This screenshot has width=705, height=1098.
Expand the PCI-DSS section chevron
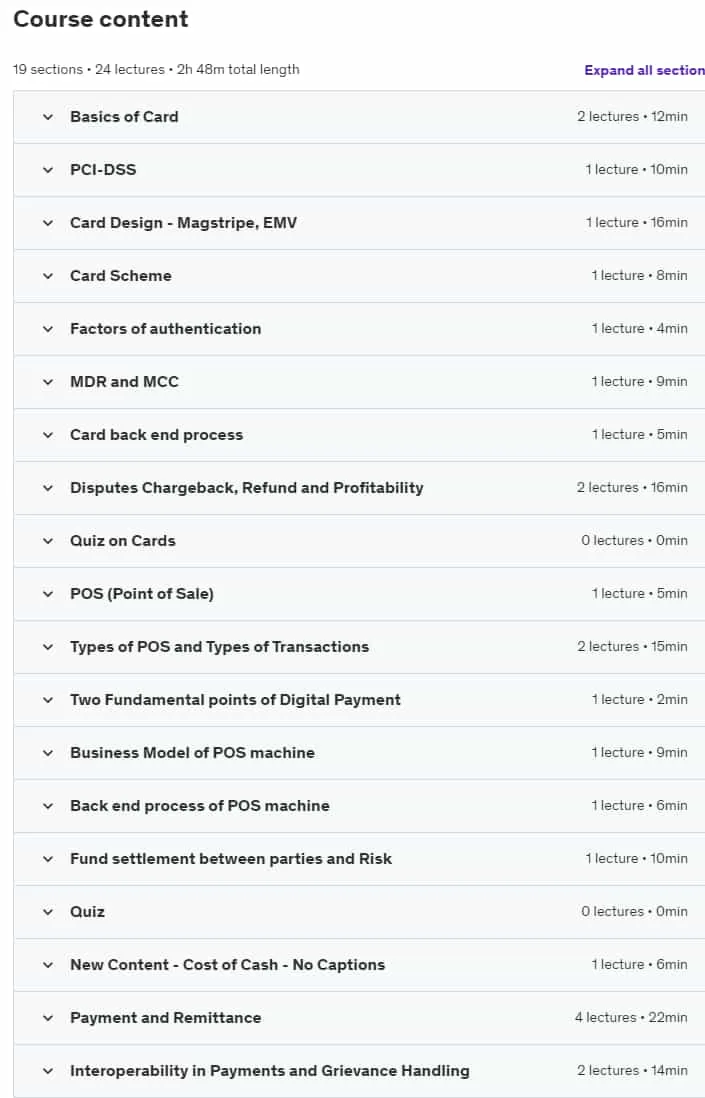coord(48,170)
